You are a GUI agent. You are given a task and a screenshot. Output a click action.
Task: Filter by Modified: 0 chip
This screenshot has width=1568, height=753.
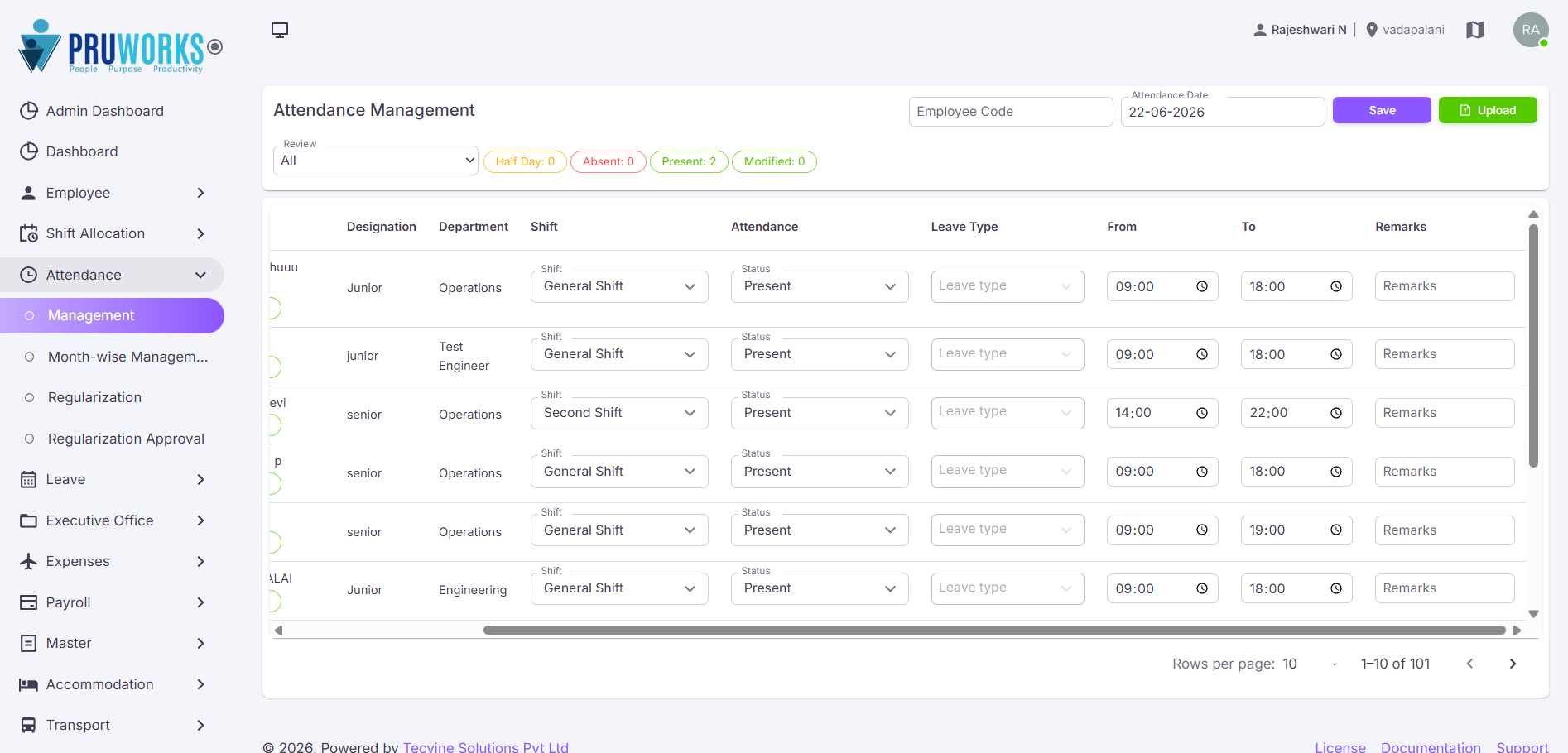pos(774,161)
